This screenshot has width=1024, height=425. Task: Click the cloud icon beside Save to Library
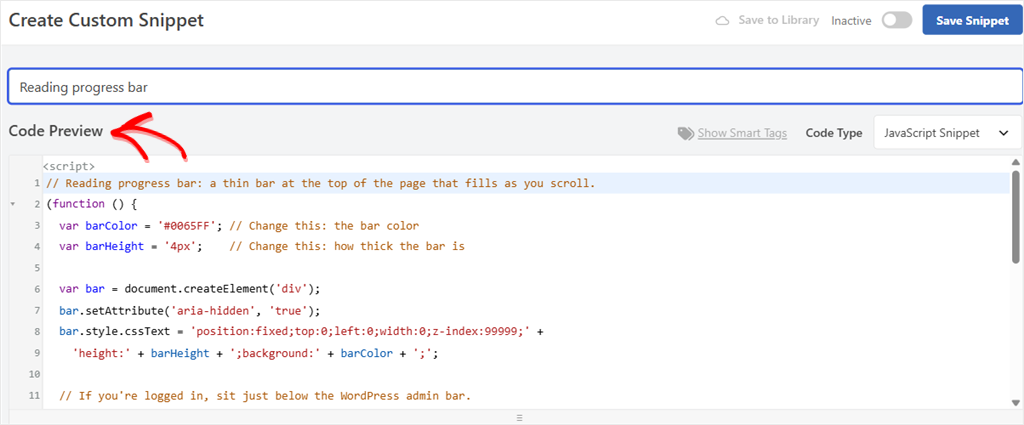(722, 20)
